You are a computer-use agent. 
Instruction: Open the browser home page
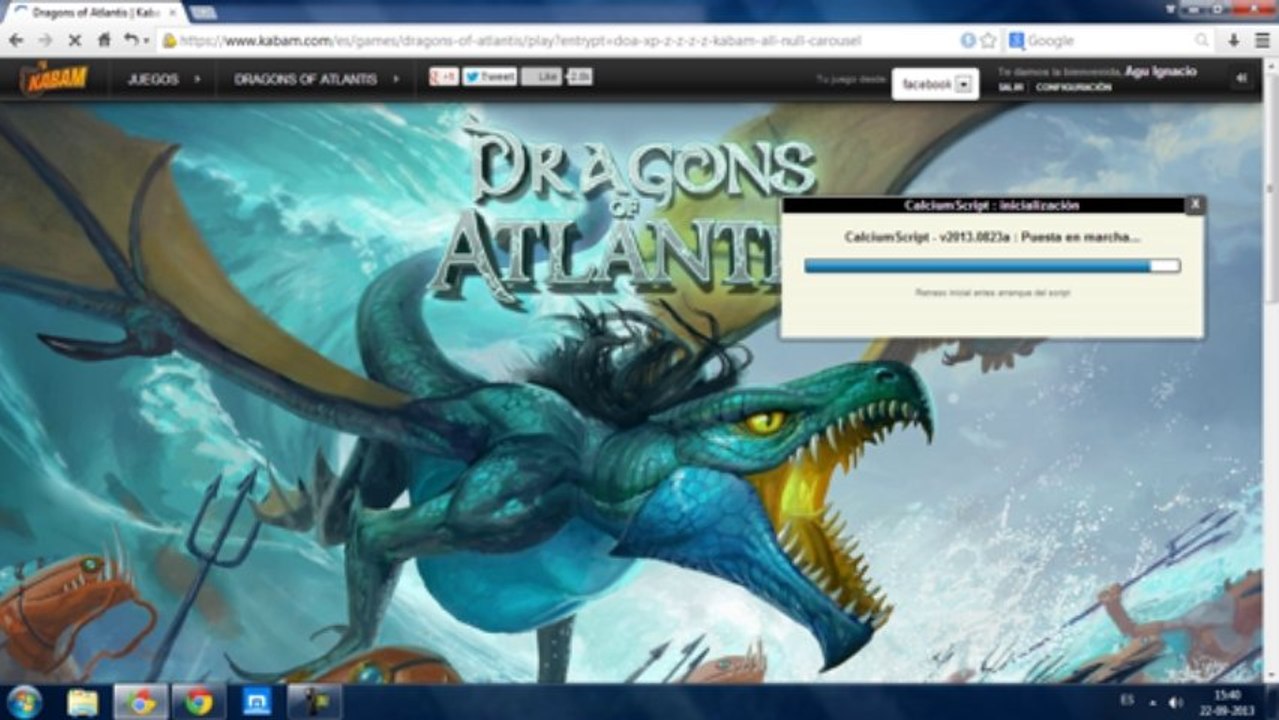point(104,41)
